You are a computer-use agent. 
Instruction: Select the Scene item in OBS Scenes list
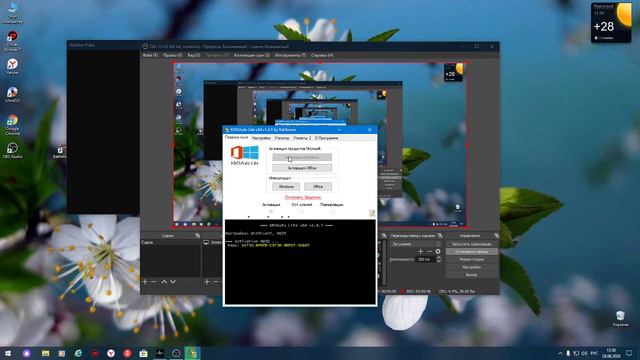point(171,242)
